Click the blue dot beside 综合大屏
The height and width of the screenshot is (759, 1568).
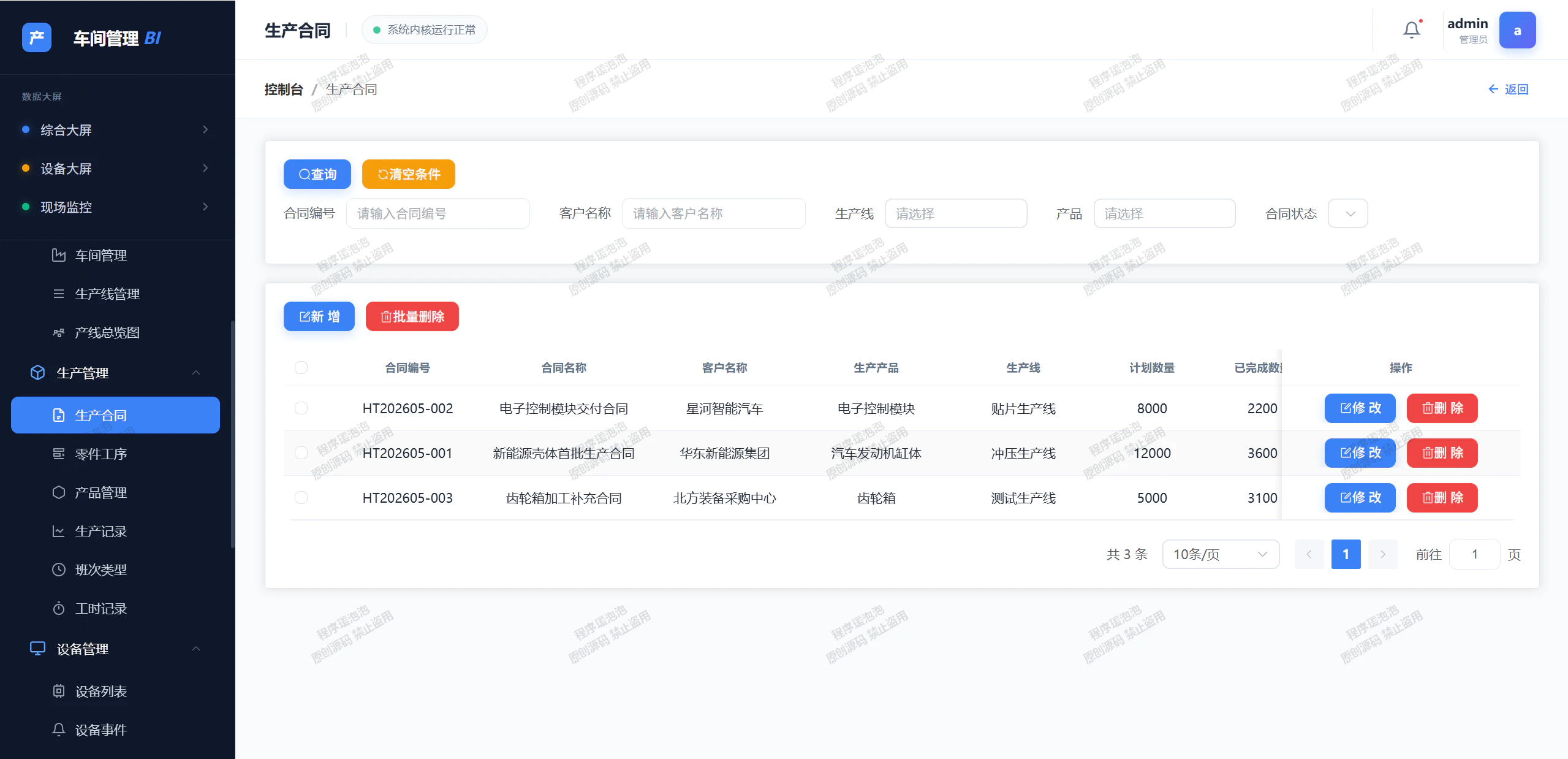point(26,129)
